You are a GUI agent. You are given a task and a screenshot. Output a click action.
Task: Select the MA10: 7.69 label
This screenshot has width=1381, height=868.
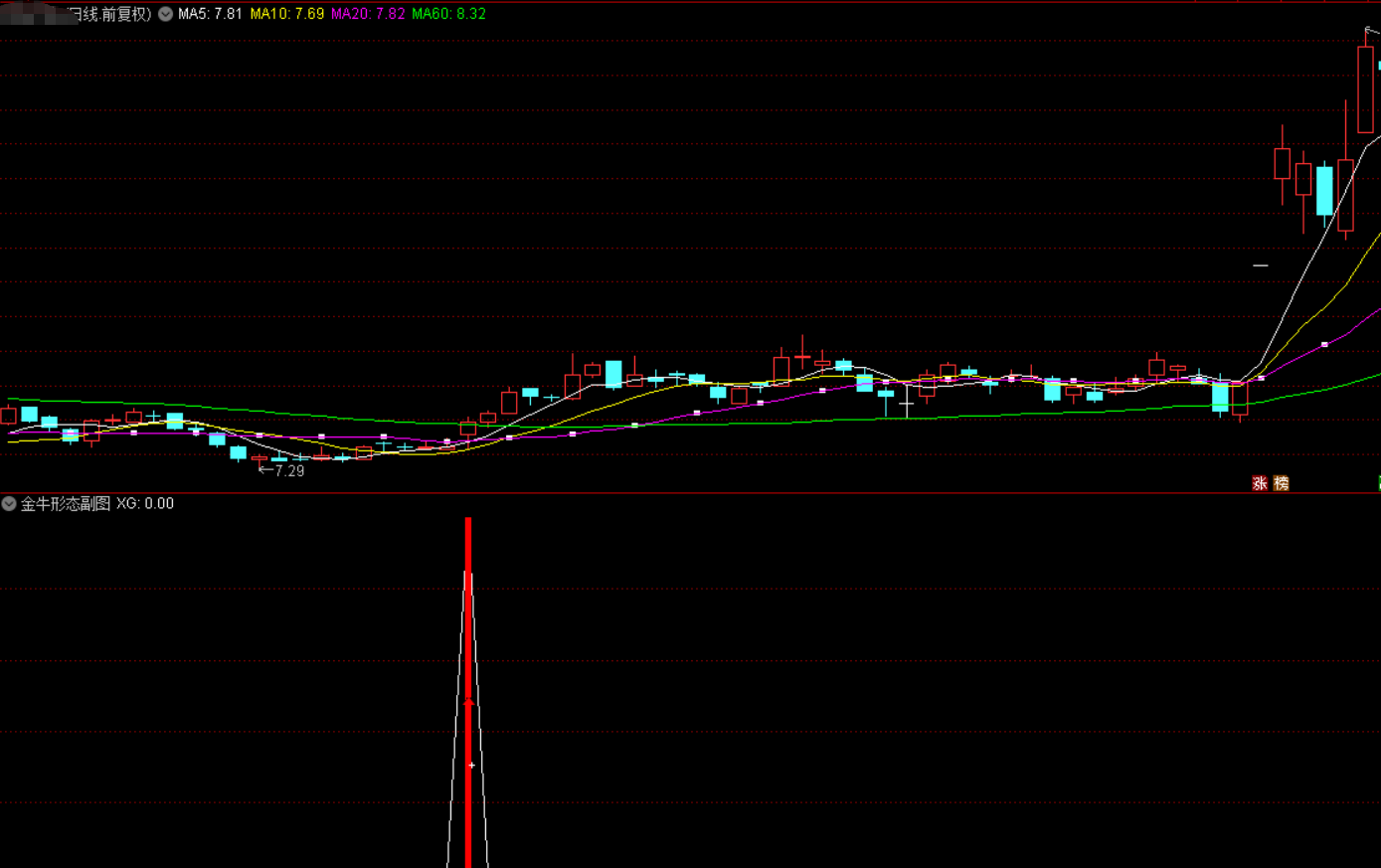tap(287, 14)
